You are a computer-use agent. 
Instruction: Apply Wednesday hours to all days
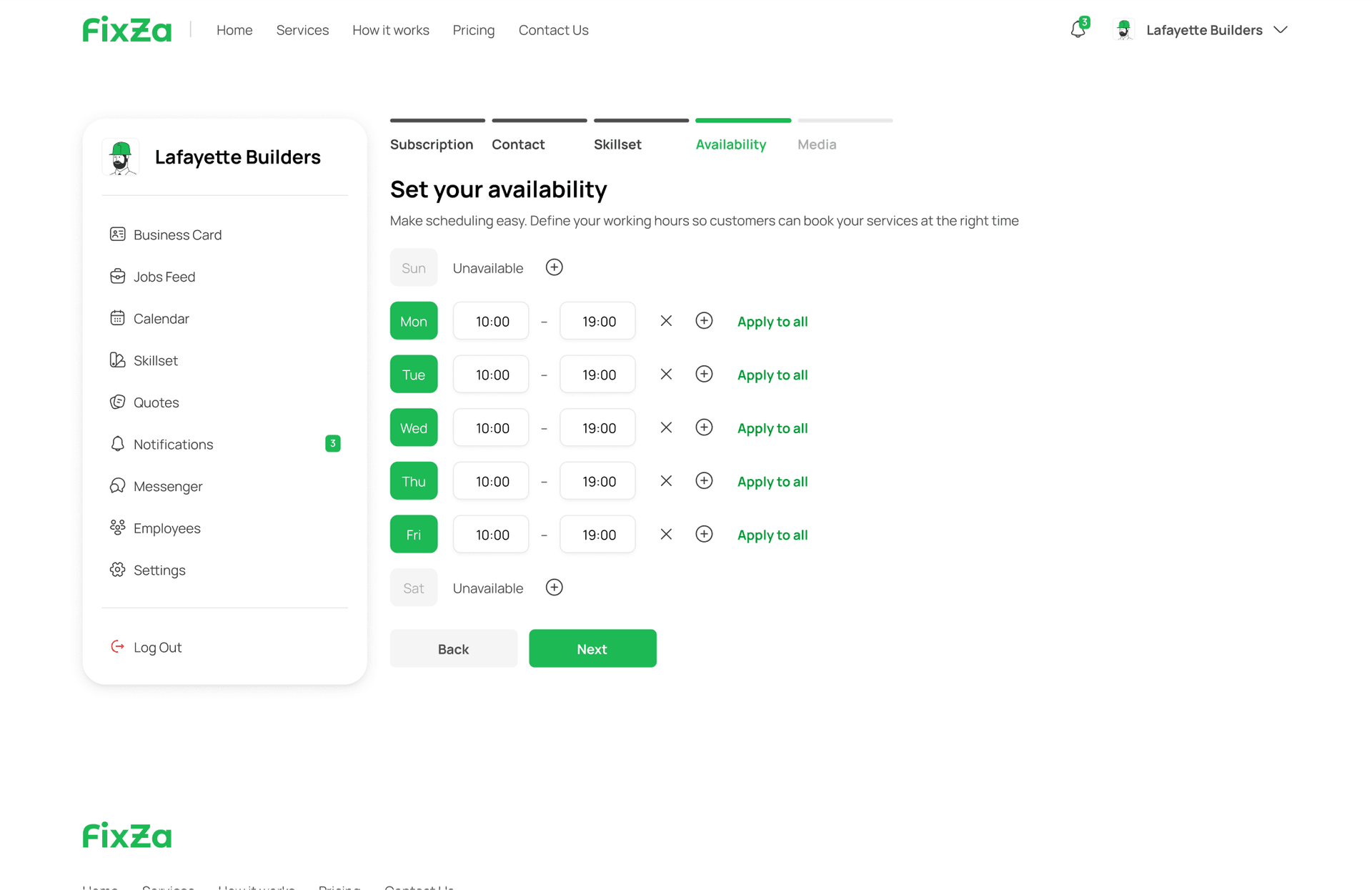[772, 427]
